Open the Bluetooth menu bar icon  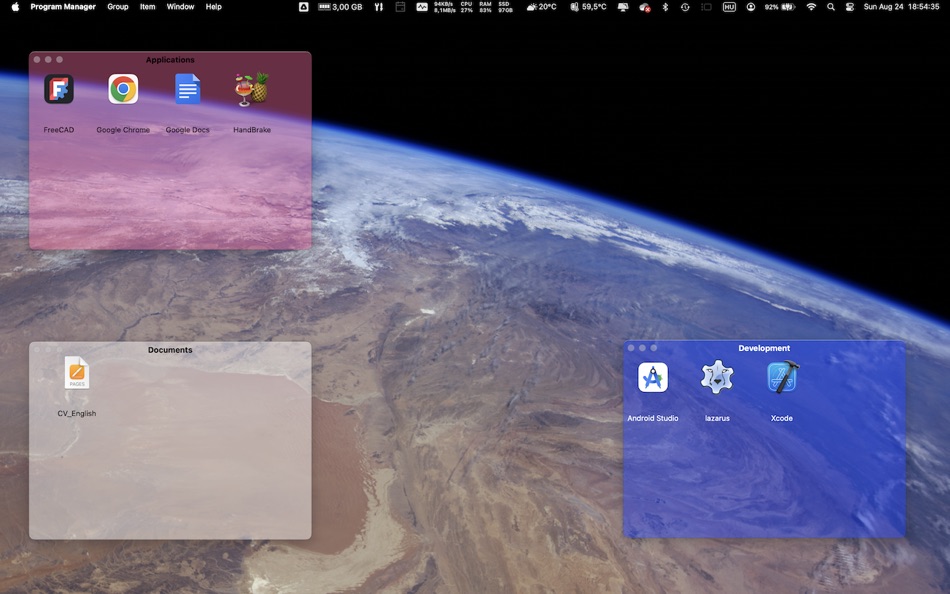click(665, 7)
